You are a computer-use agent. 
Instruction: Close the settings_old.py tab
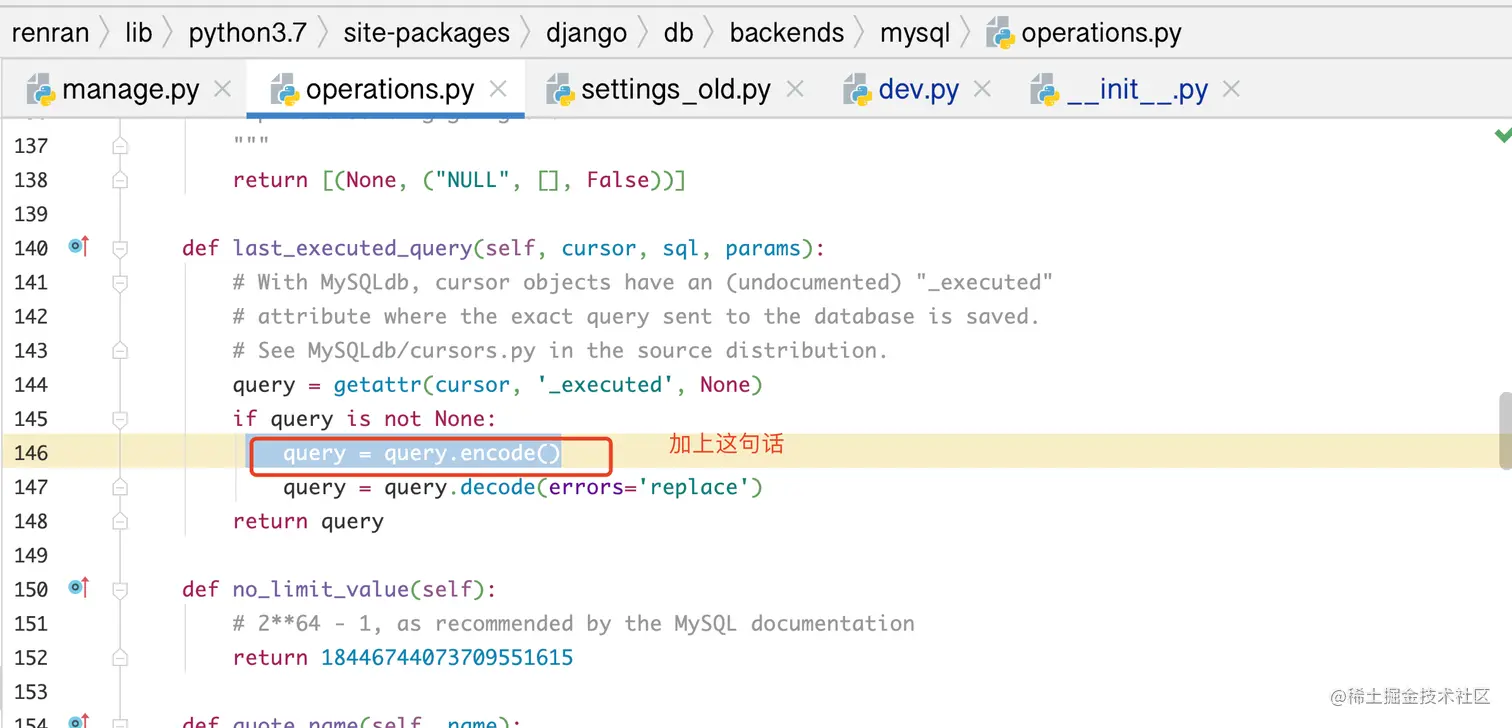coord(795,90)
